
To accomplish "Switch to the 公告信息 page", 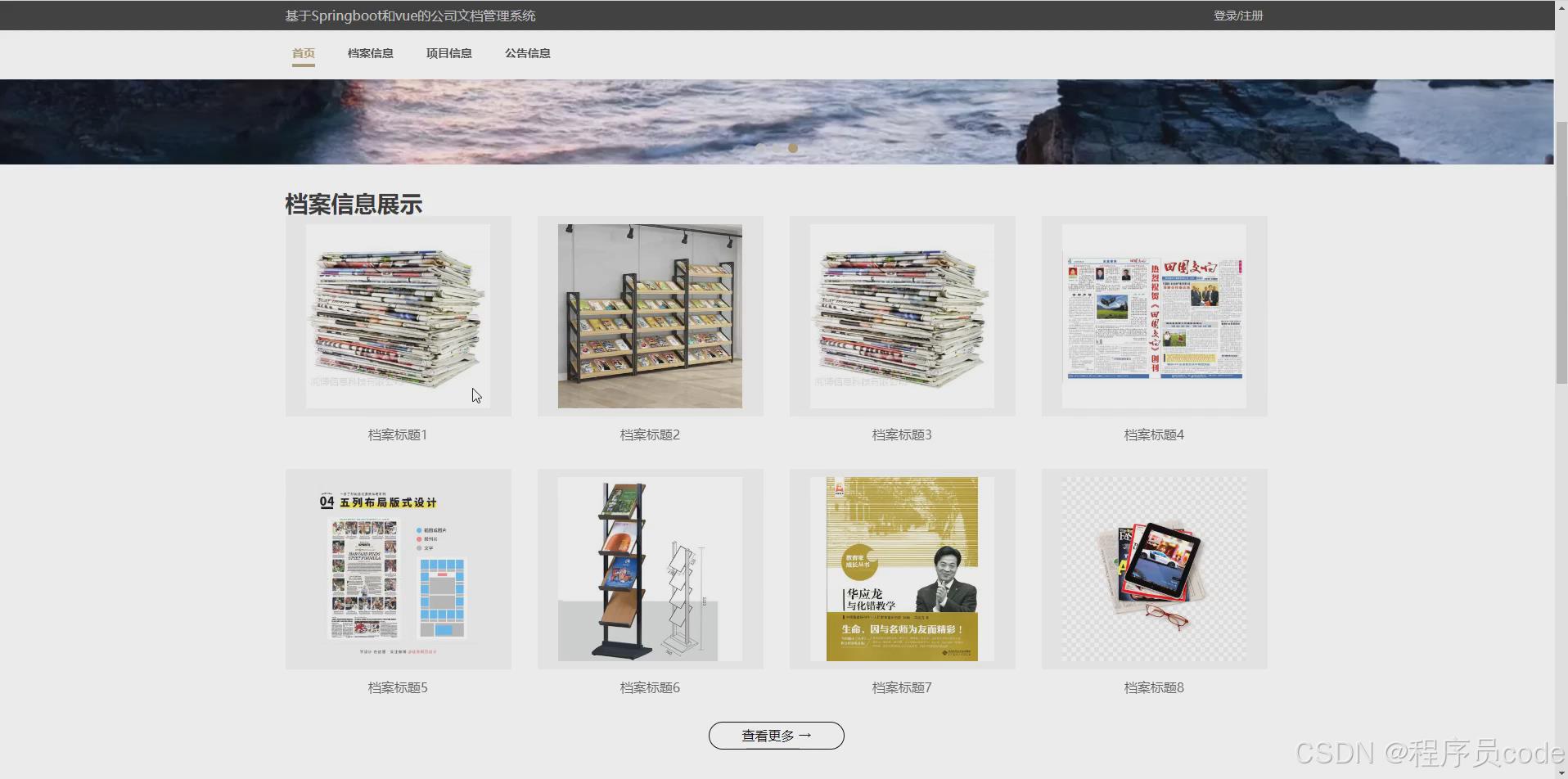I will tap(527, 53).
